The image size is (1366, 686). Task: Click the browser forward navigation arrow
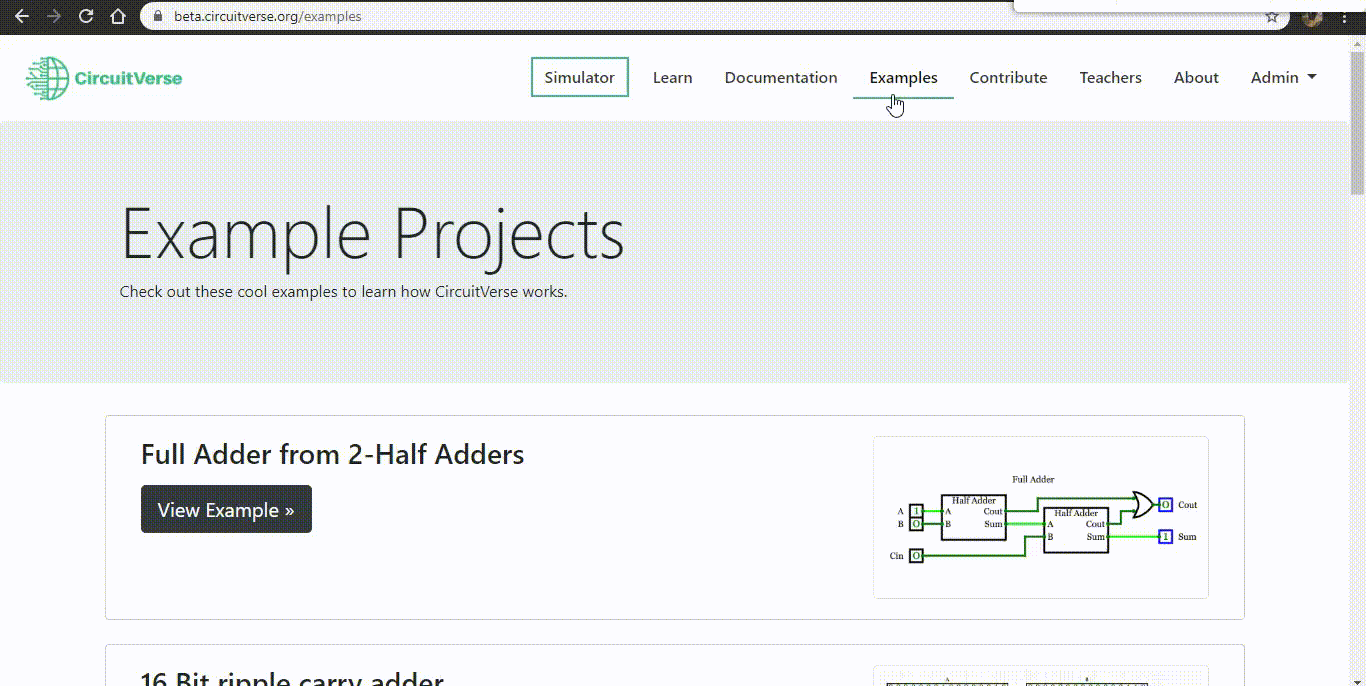54,16
